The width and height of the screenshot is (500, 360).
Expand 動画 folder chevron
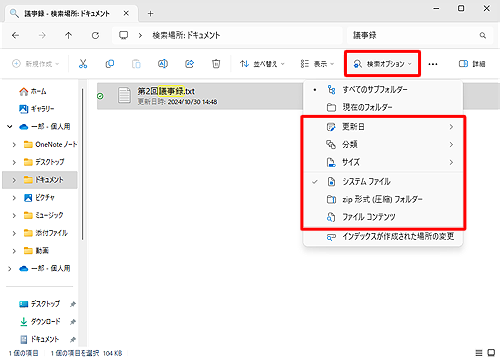pyautogui.click(x=14, y=251)
